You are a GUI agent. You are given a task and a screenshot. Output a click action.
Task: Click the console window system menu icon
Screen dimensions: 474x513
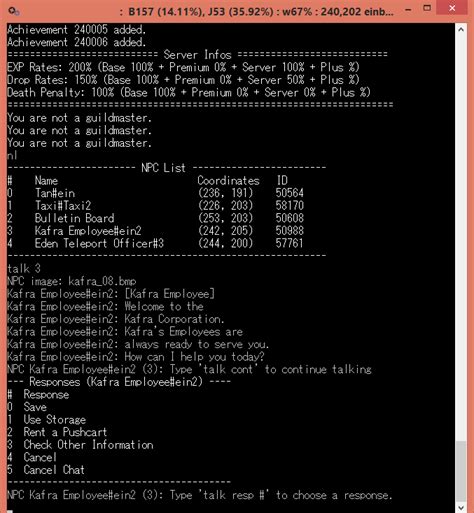pos(14,11)
